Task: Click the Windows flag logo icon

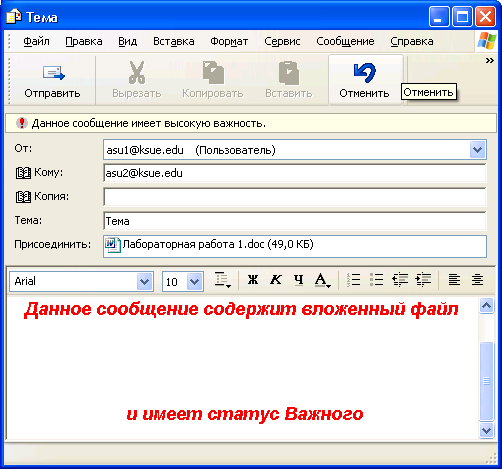Action: [x=487, y=41]
